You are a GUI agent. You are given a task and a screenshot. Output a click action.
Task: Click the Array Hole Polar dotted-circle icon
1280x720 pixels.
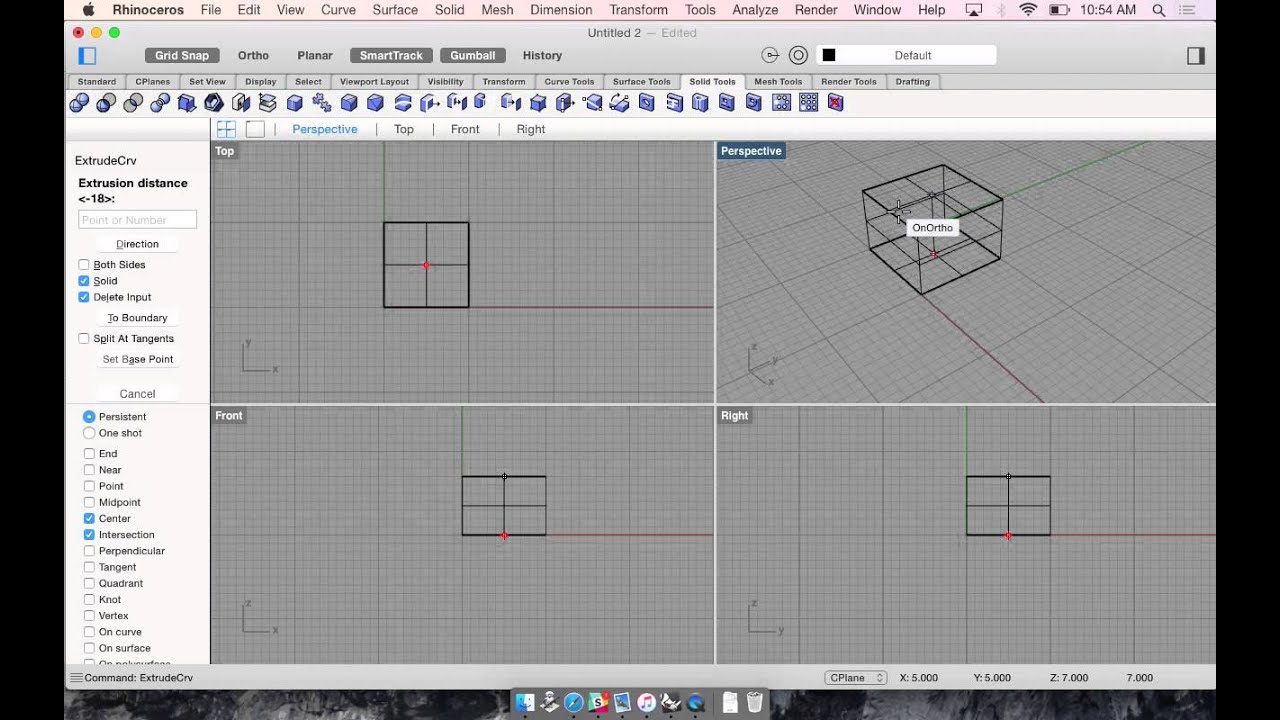(781, 103)
